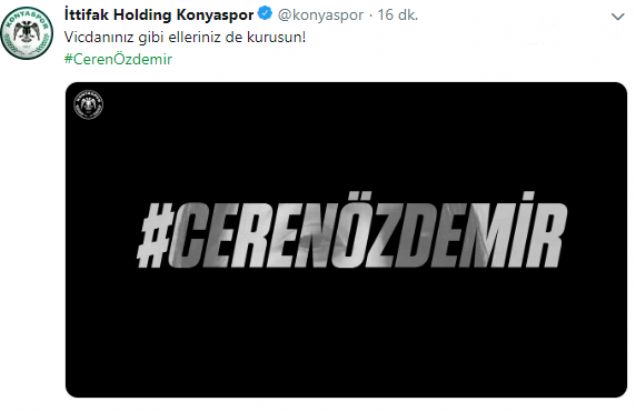Open the İttifak Holding Konyaspor display name
The height and width of the screenshot is (411, 635).
(159, 15)
